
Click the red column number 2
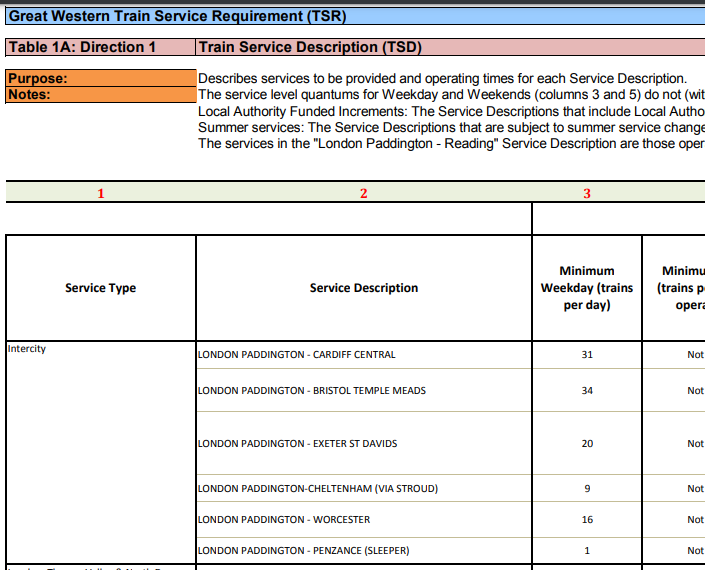[x=364, y=193]
